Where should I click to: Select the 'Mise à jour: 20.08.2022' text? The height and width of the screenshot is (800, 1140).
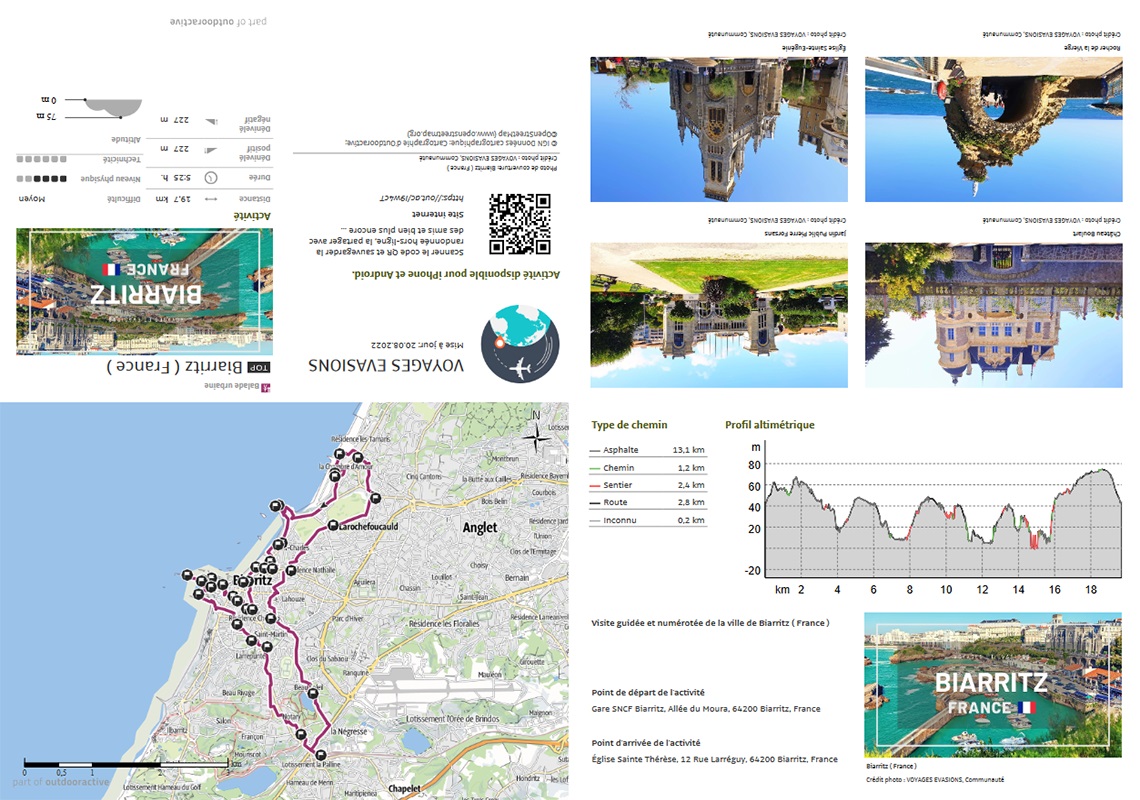[x=417, y=344]
